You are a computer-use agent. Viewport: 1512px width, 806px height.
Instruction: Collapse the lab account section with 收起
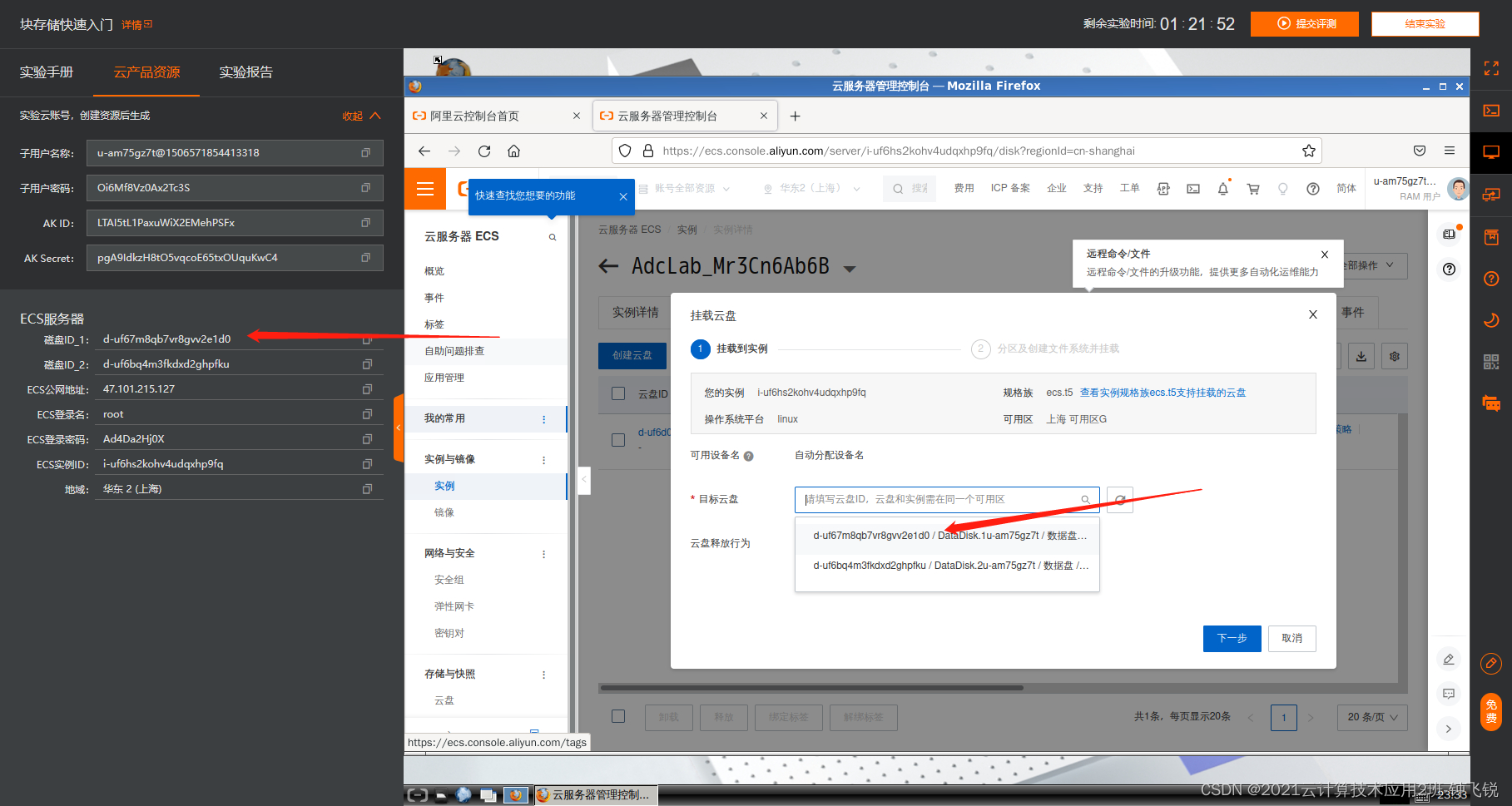coord(361,116)
